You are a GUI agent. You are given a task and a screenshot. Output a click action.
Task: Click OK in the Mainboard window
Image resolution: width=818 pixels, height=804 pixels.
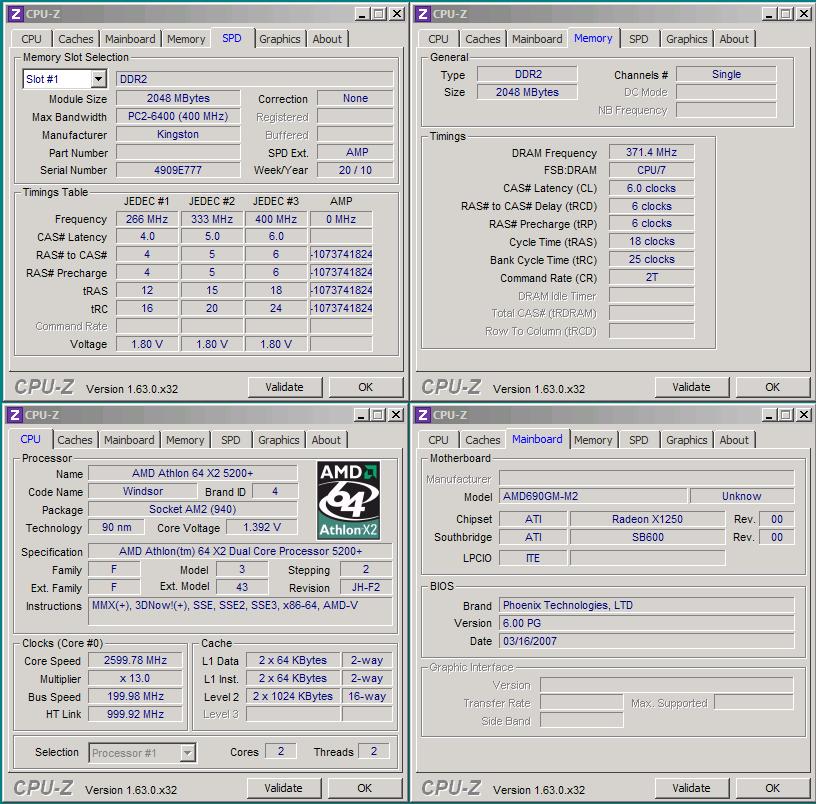click(x=772, y=788)
